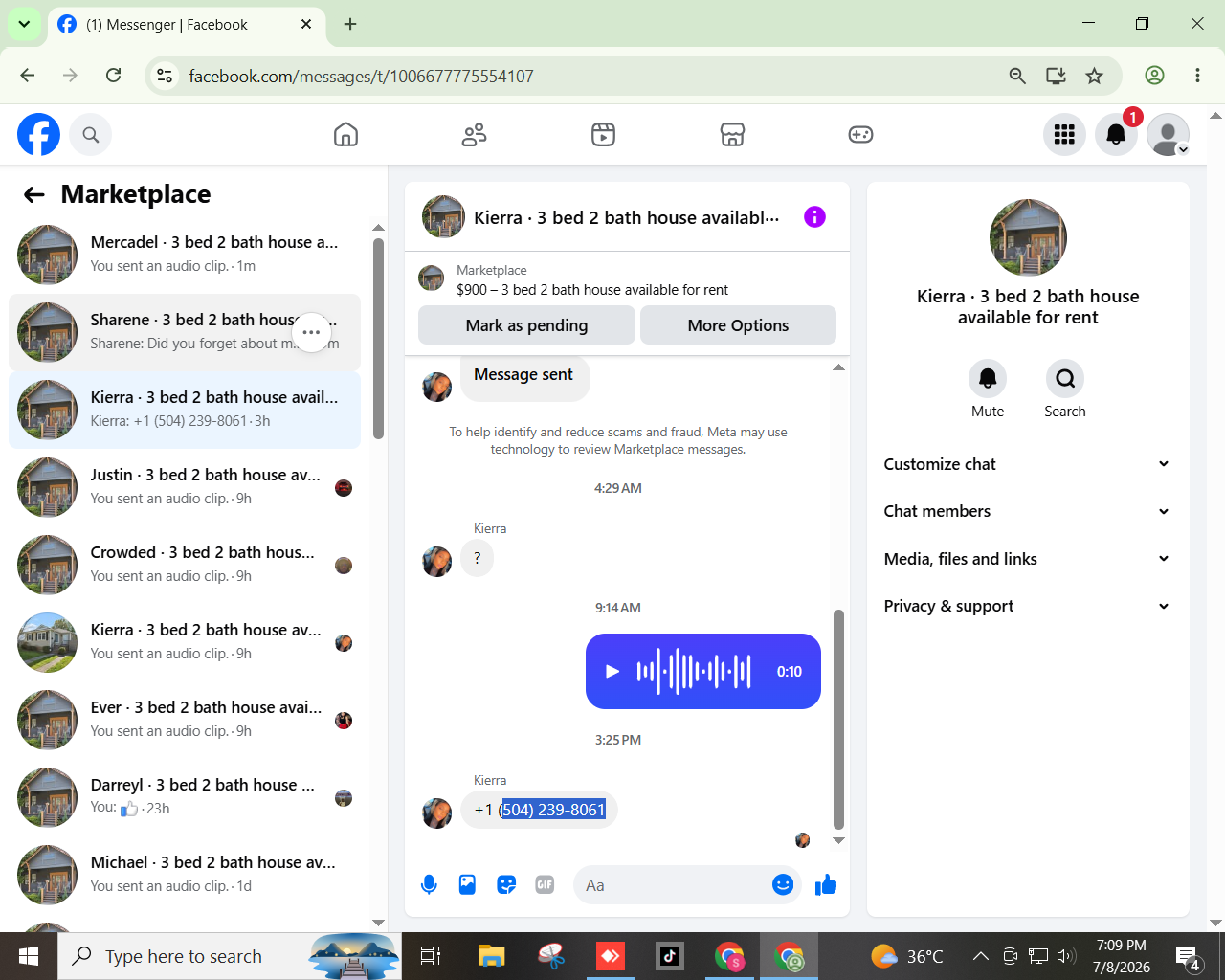The image size is (1225, 980).
Task: Choose a sticker from the sticker icon
Action: click(506, 885)
